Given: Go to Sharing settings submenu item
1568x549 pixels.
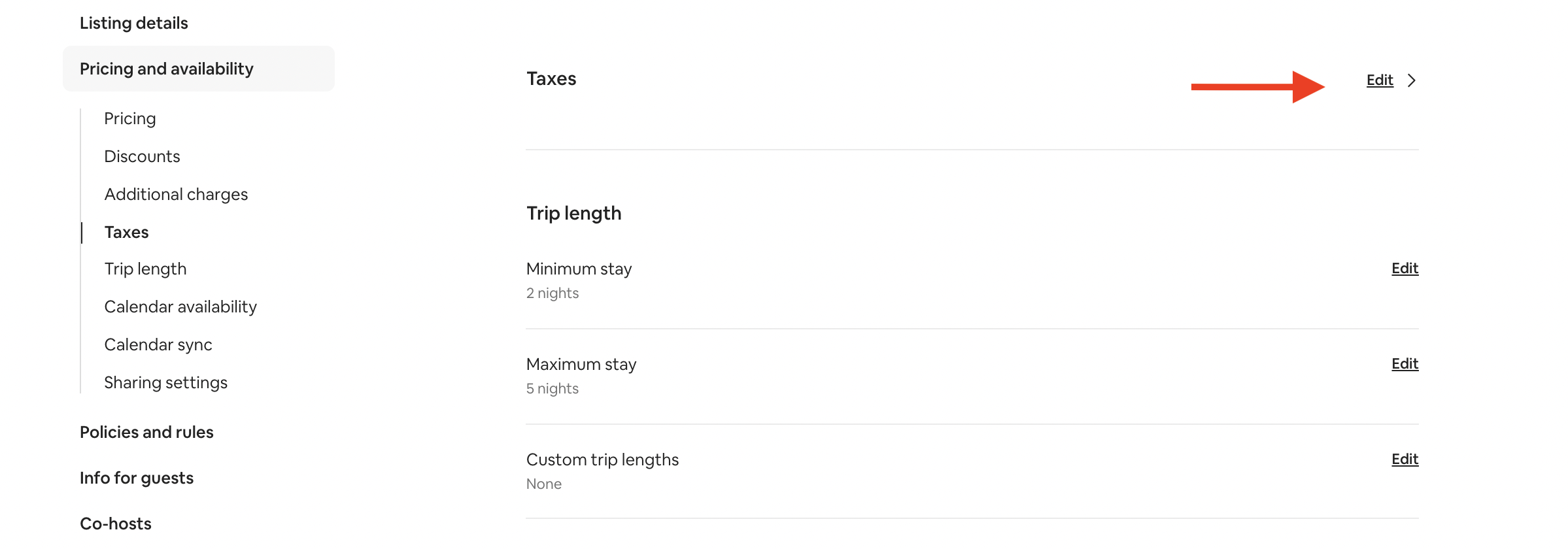Looking at the screenshot, I should 166,383.
